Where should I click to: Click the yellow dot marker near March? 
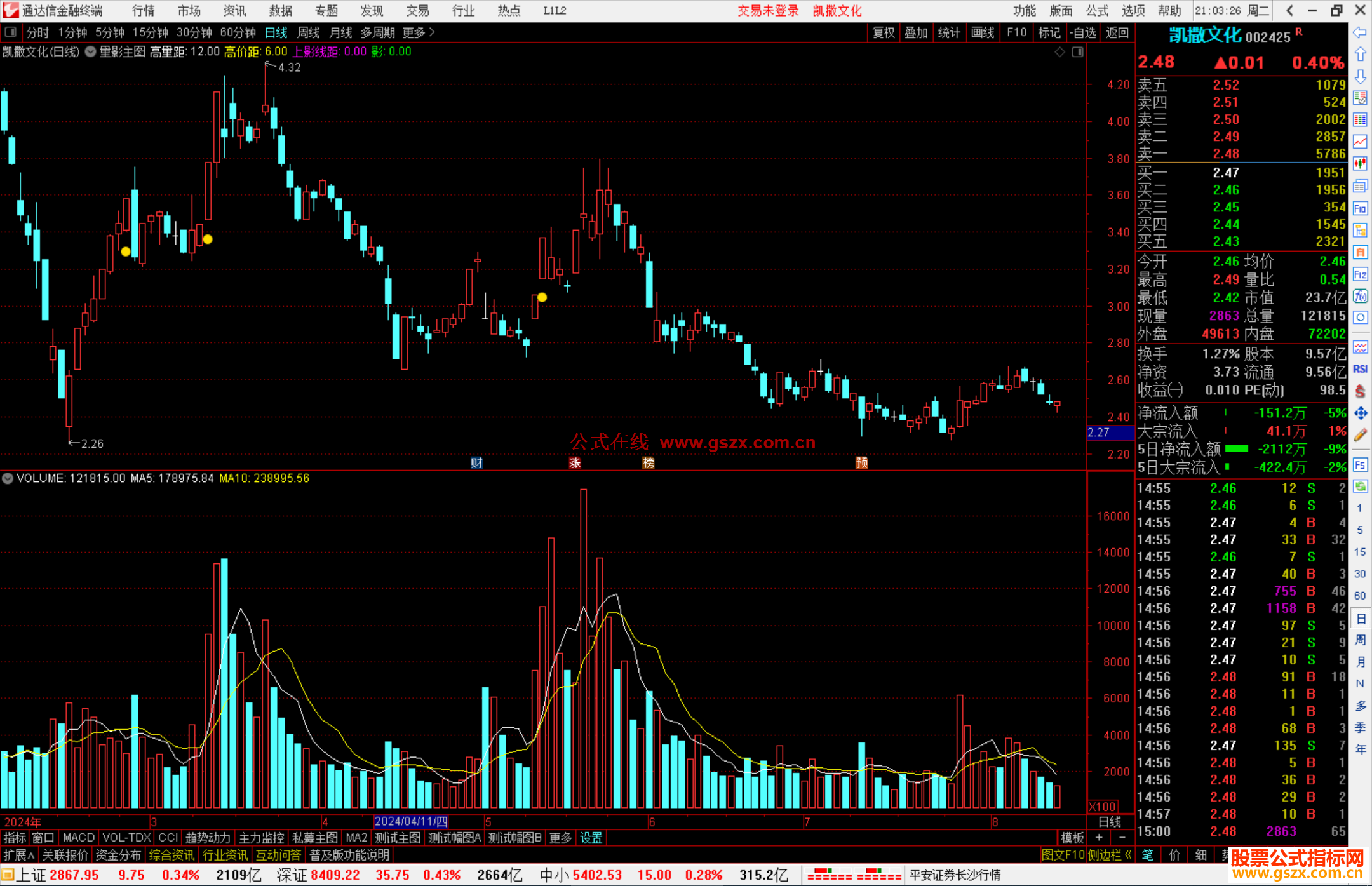[208, 239]
